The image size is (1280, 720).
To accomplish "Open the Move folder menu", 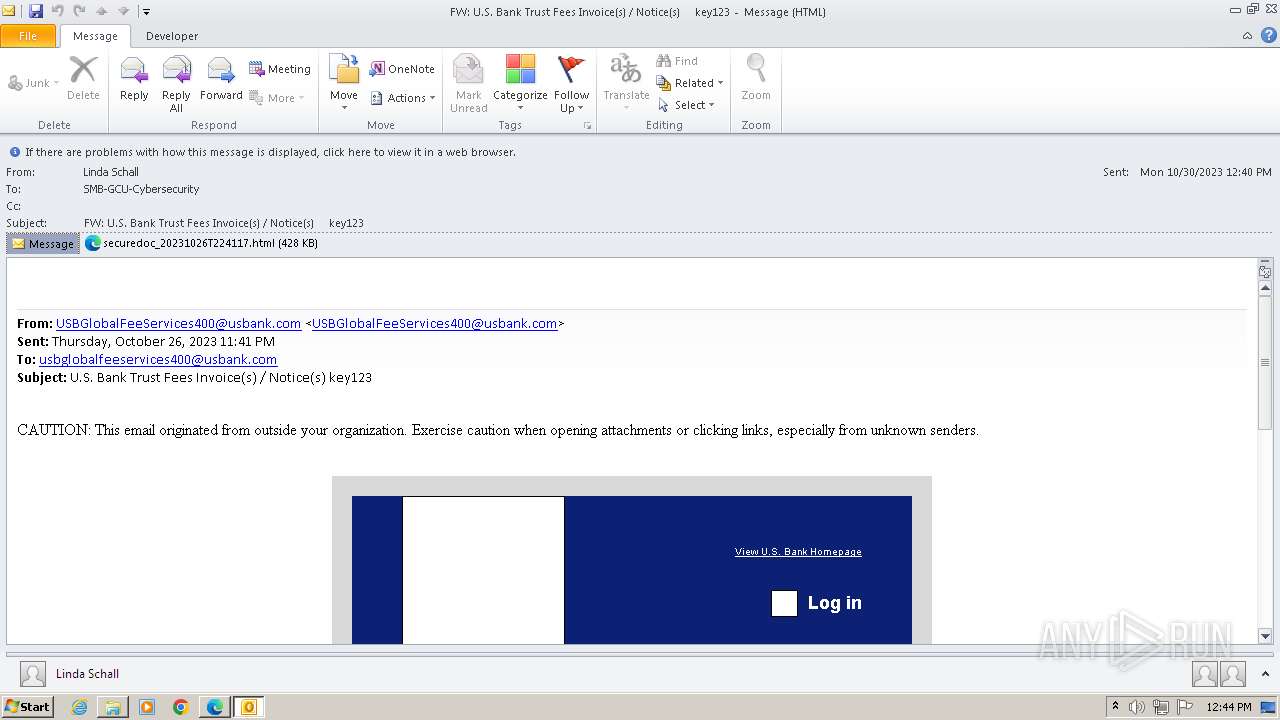I will pyautogui.click(x=344, y=83).
